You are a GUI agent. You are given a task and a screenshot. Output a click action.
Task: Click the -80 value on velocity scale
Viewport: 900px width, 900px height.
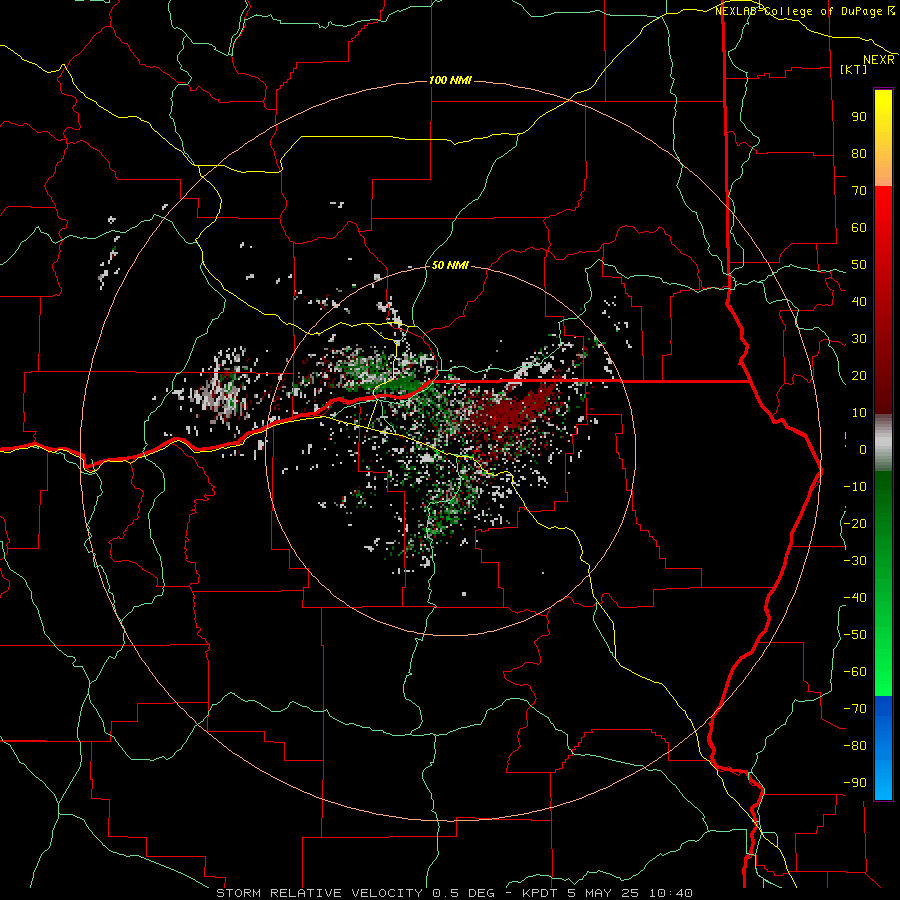pyautogui.click(x=855, y=746)
